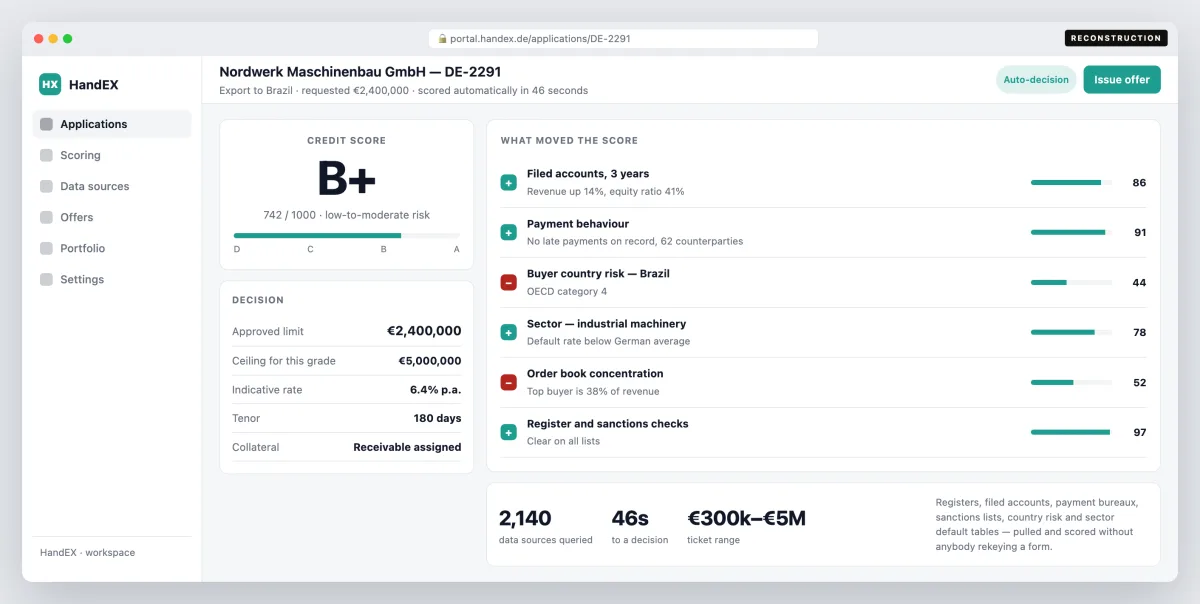Click the Top buyer is 38% of revenue text
Screen dimensions: 1200x604
(x=593, y=392)
